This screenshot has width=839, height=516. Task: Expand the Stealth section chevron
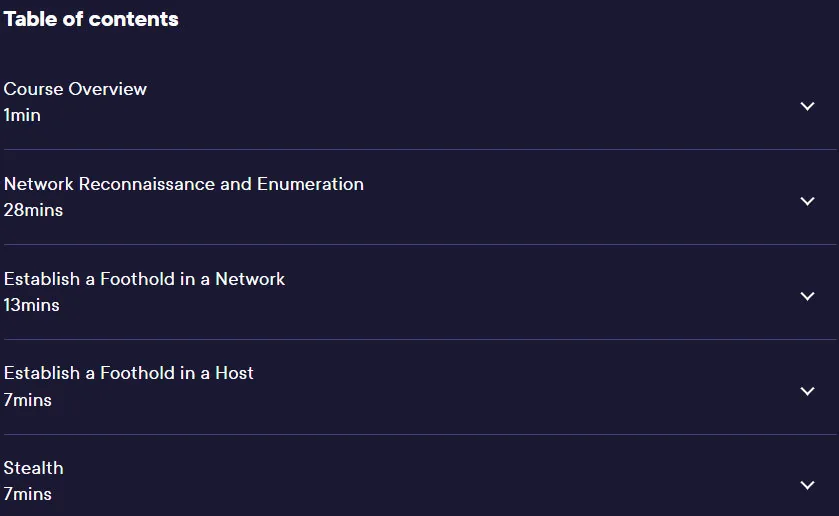tap(807, 485)
